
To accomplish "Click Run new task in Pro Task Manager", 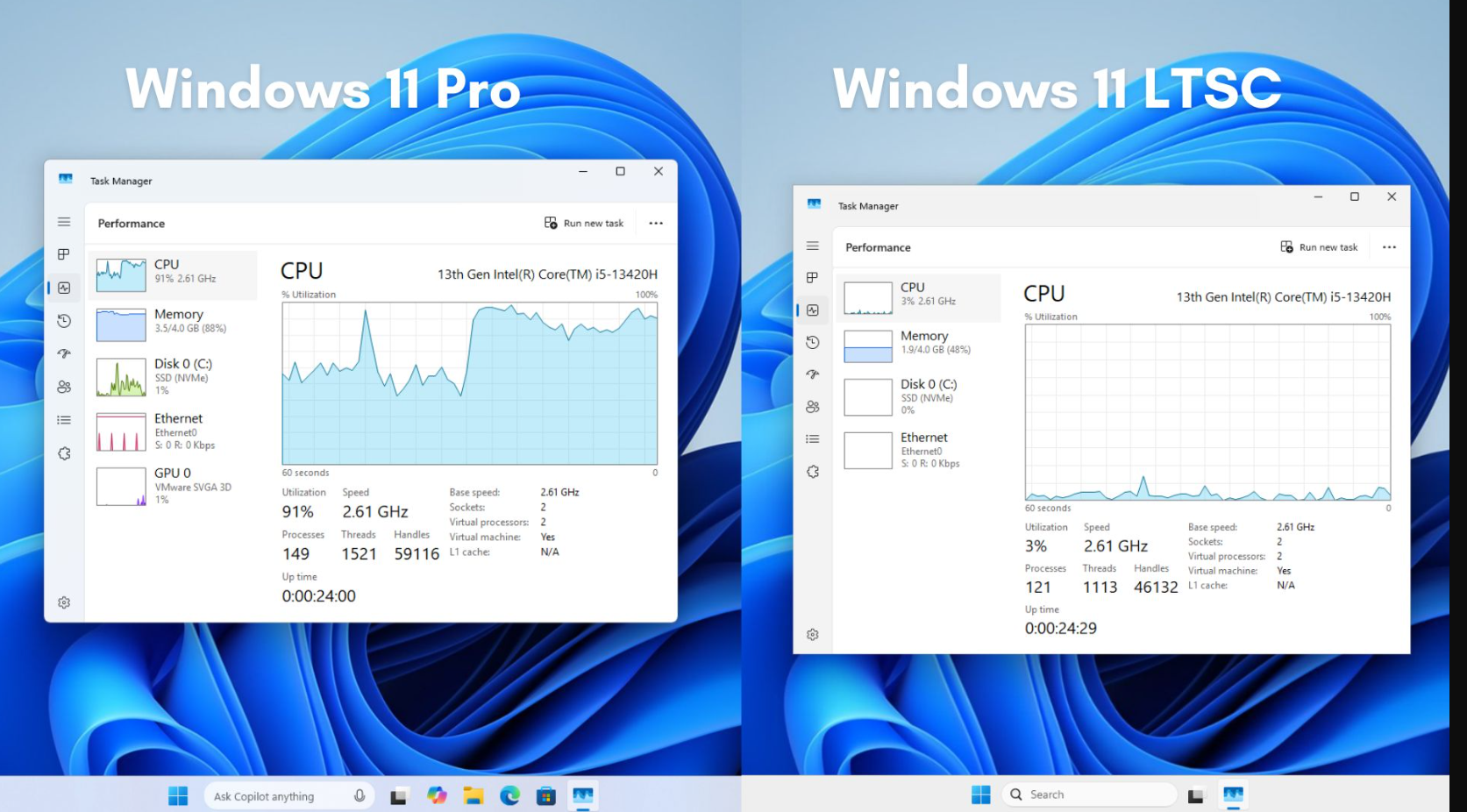I will click(x=584, y=223).
